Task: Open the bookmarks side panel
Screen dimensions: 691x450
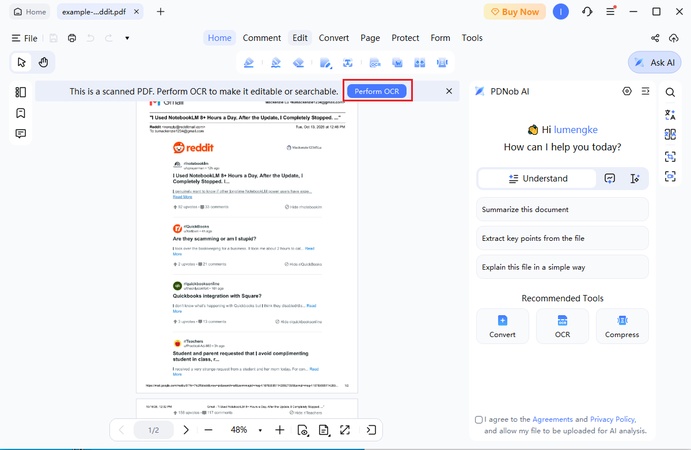Action: pyautogui.click(x=20, y=113)
